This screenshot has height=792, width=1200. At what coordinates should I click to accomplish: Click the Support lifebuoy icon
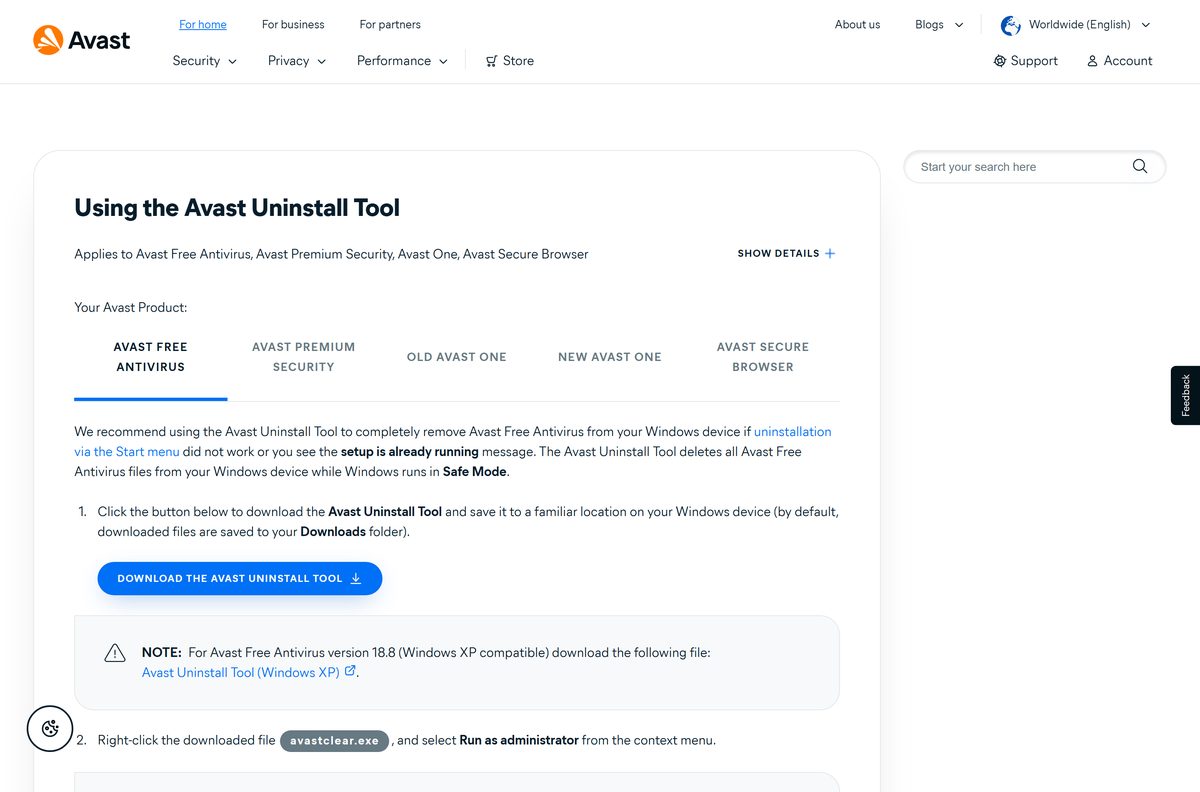(999, 61)
